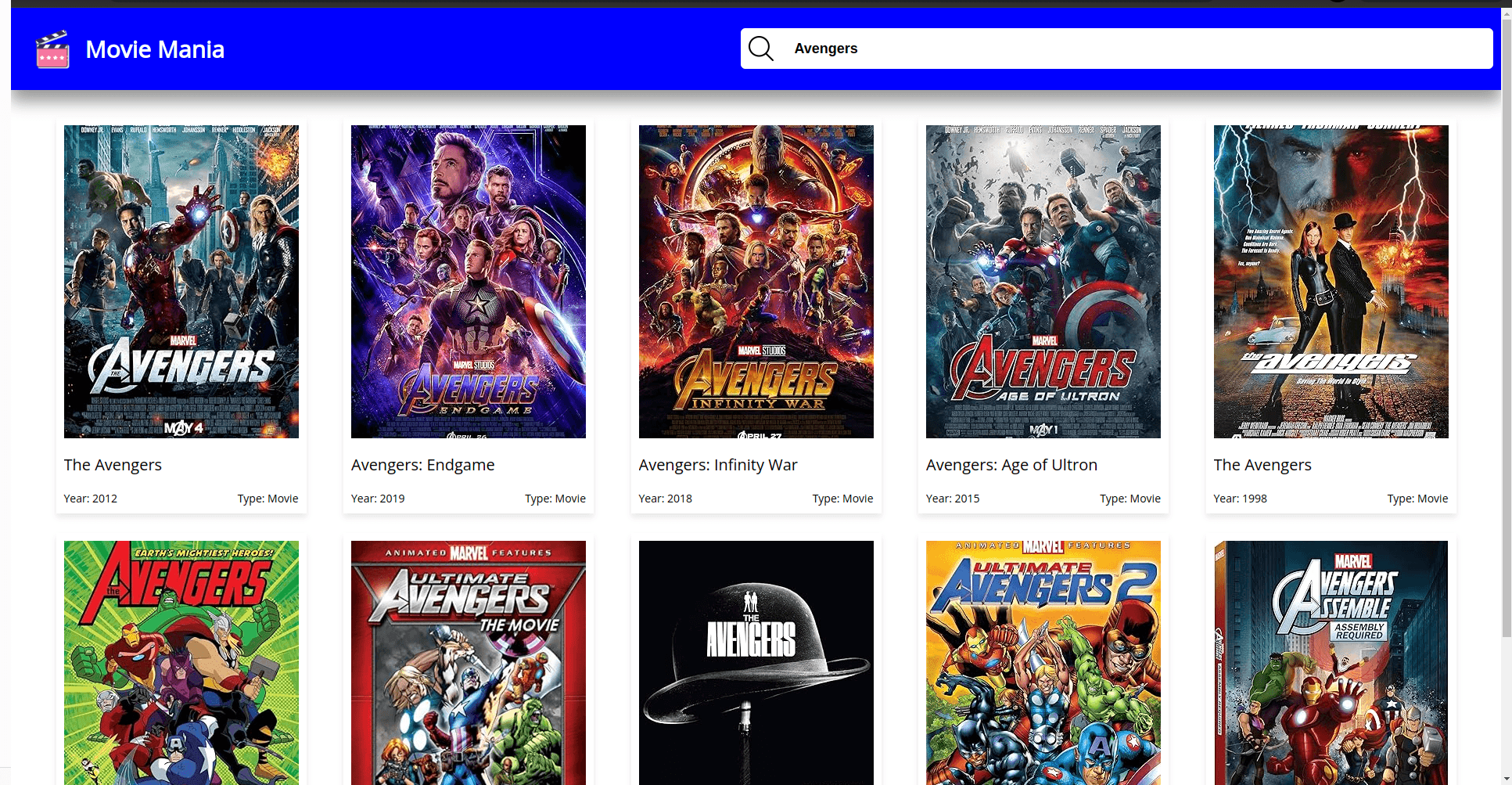Select the Ultimate Avengers The Movie poster
The height and width of the screenshot is (785, 1512).
[469, 663]
